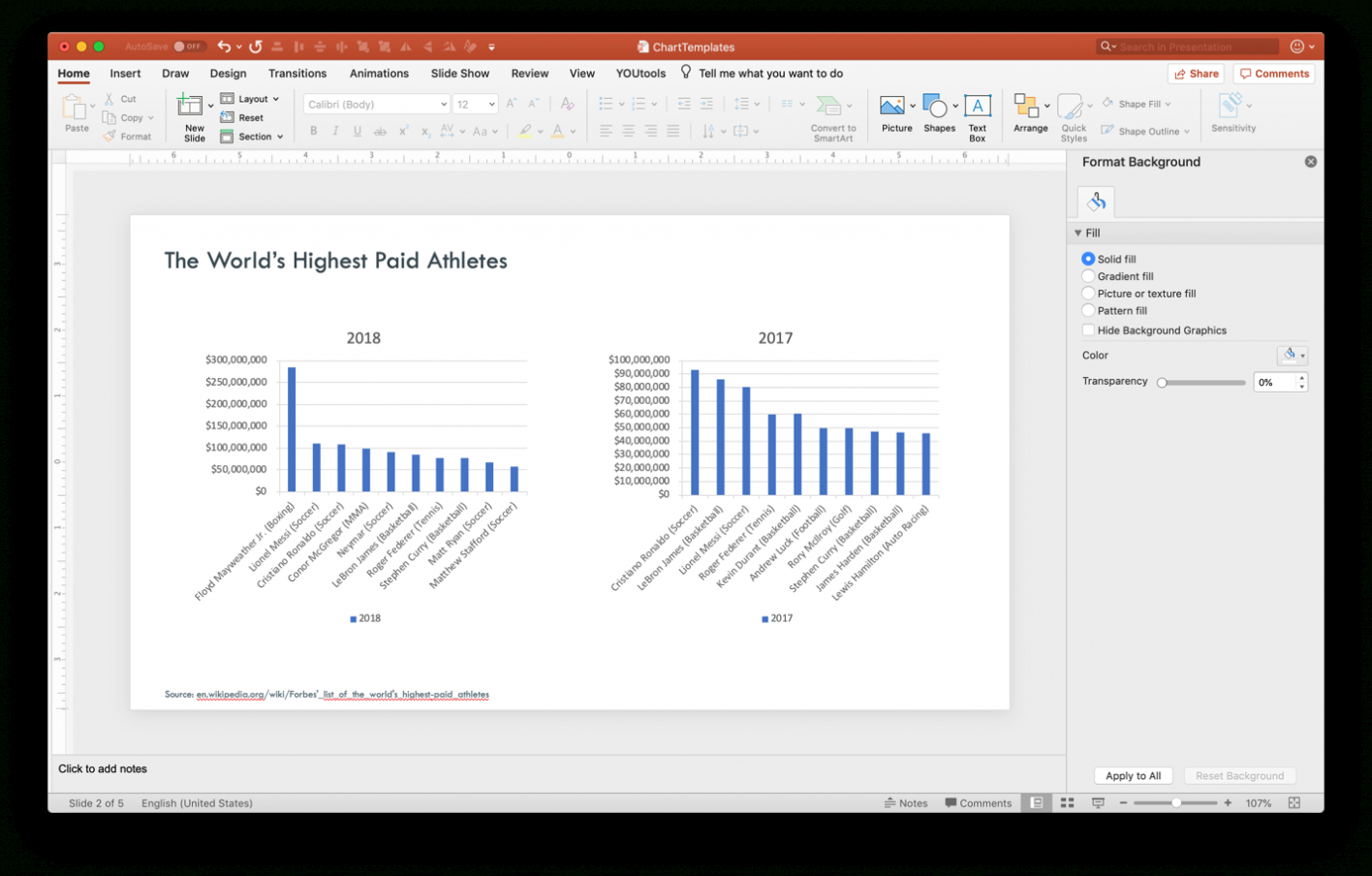Click the feedback smiley face icon
Screen dimensions: 1372x876
click(1297, 47)
